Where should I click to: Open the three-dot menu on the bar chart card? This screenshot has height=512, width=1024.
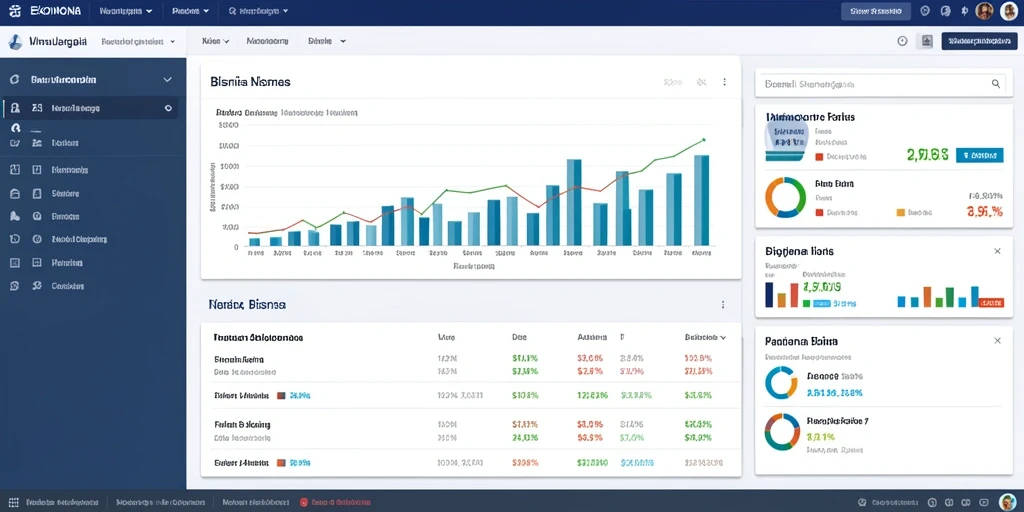724,82
